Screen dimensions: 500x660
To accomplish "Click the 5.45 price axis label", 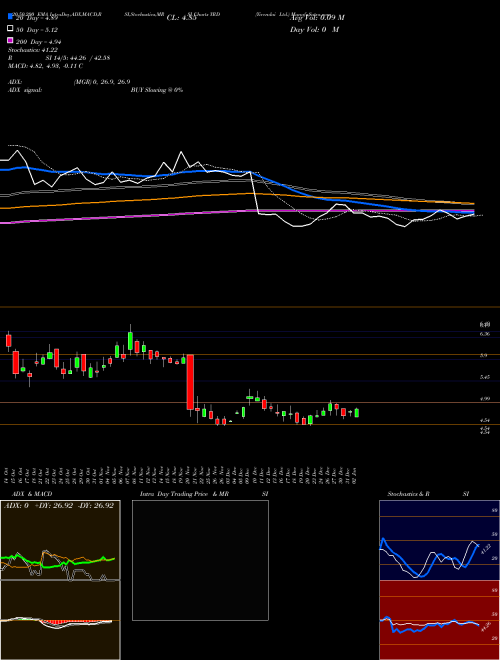I will pyautogui.click(x=484, y=377).
